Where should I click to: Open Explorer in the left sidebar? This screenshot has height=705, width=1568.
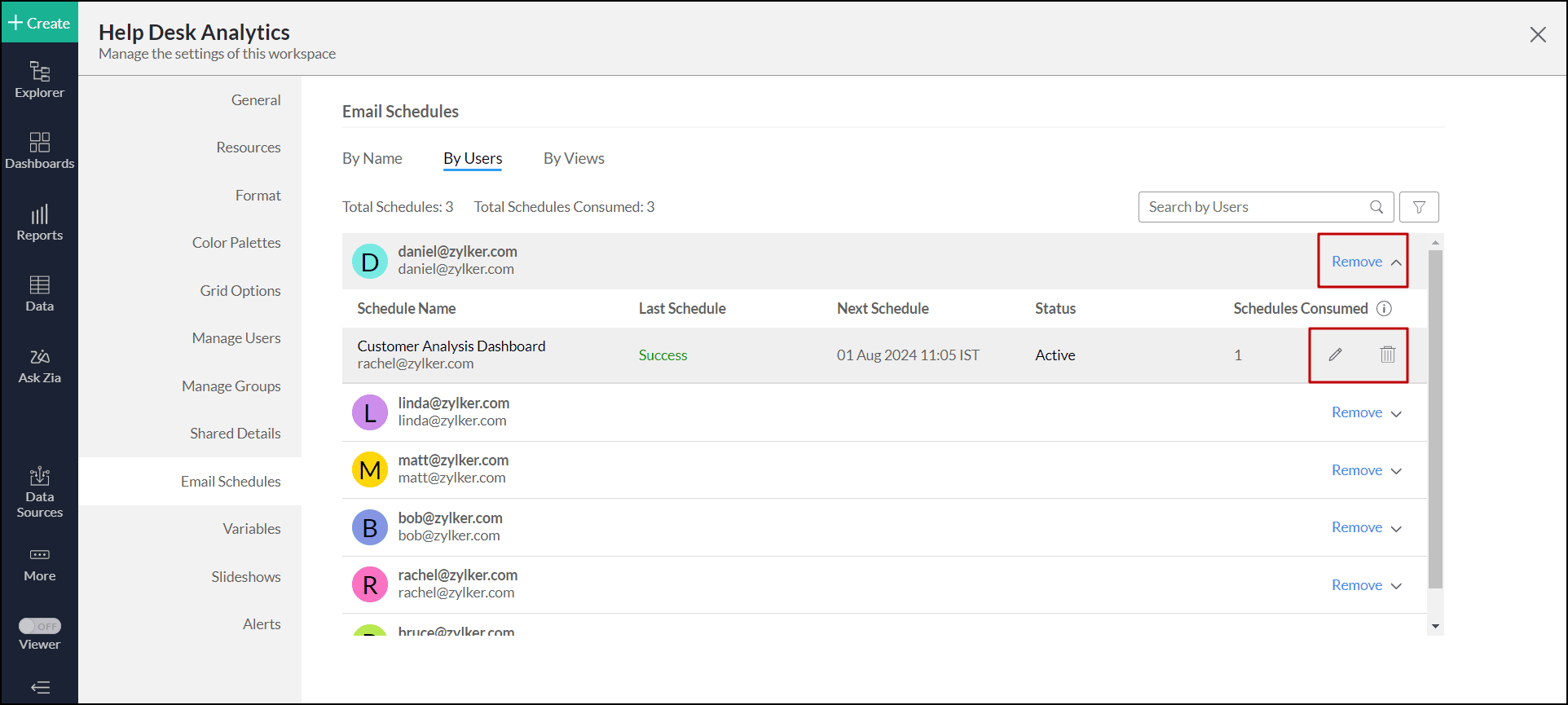pyautogui.click(x=39, y=80)
